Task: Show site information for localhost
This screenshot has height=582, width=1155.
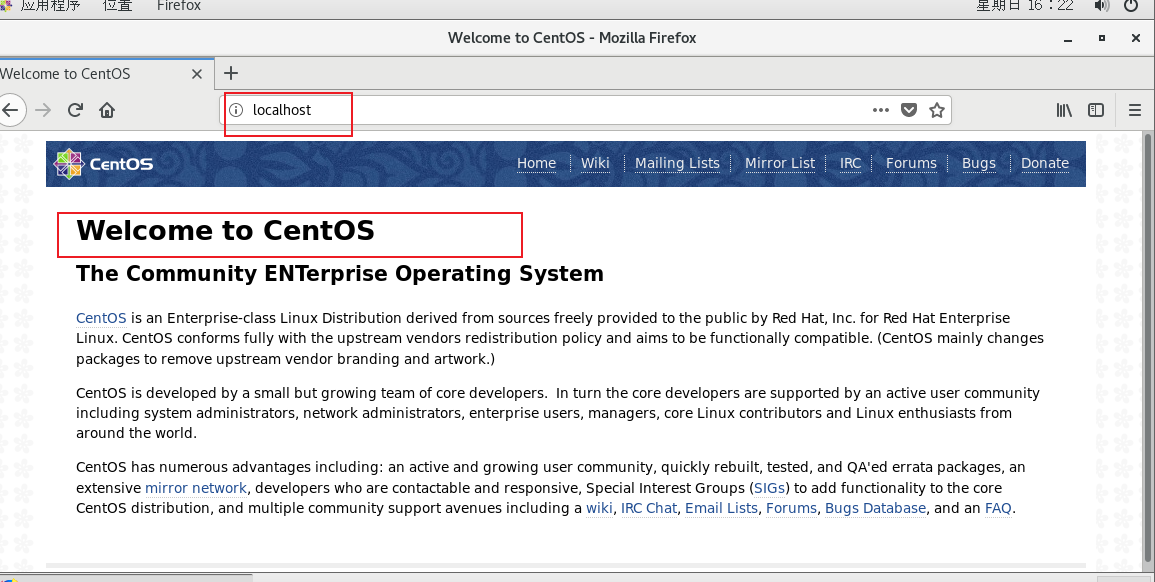Action: (x=236, y=111)
